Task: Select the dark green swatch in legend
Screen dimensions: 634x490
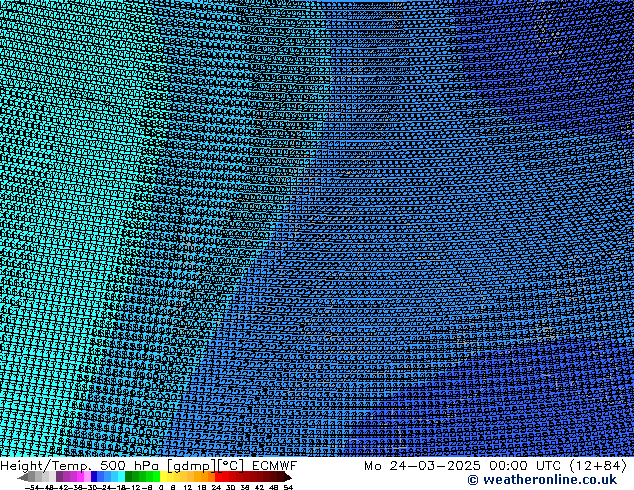Action: pos(129,477)
